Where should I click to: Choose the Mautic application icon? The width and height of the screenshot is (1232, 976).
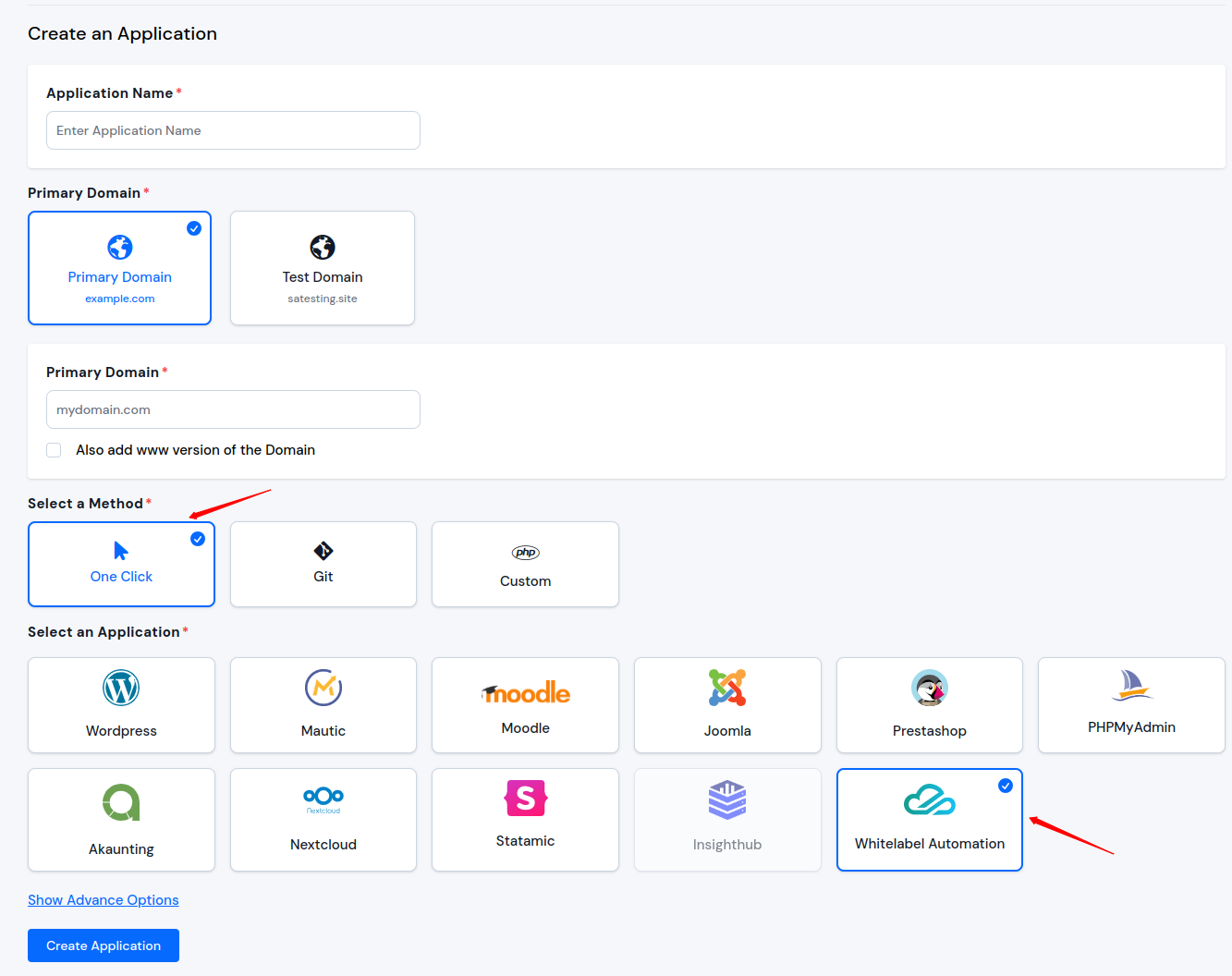(x=323, y=688)
